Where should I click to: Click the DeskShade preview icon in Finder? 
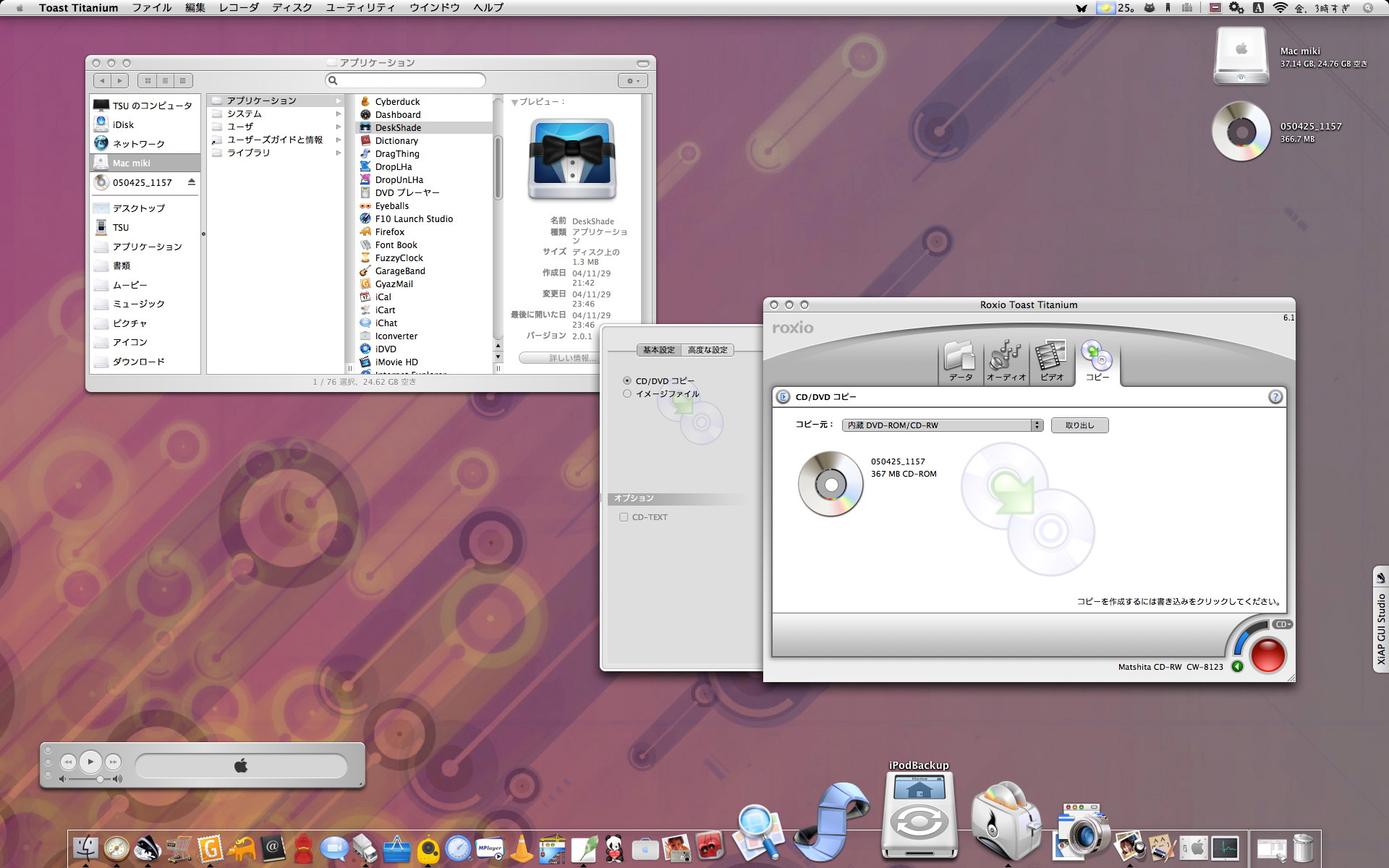[x=572, y=159]
